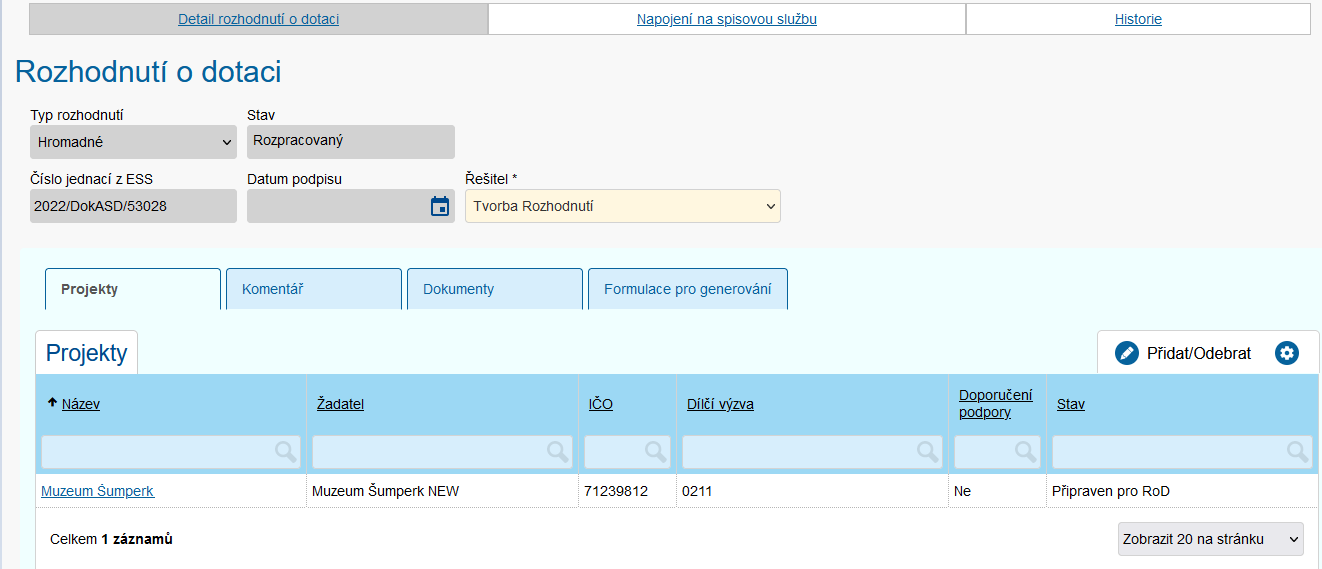
Task: Switch to the Komentář tab
Action: [313, 289]
